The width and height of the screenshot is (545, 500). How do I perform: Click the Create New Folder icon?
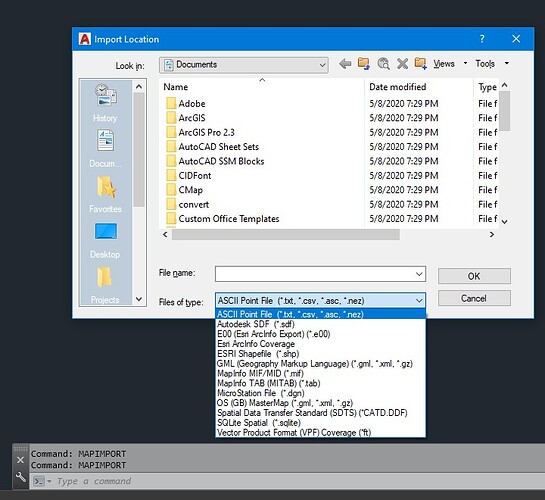421,64
